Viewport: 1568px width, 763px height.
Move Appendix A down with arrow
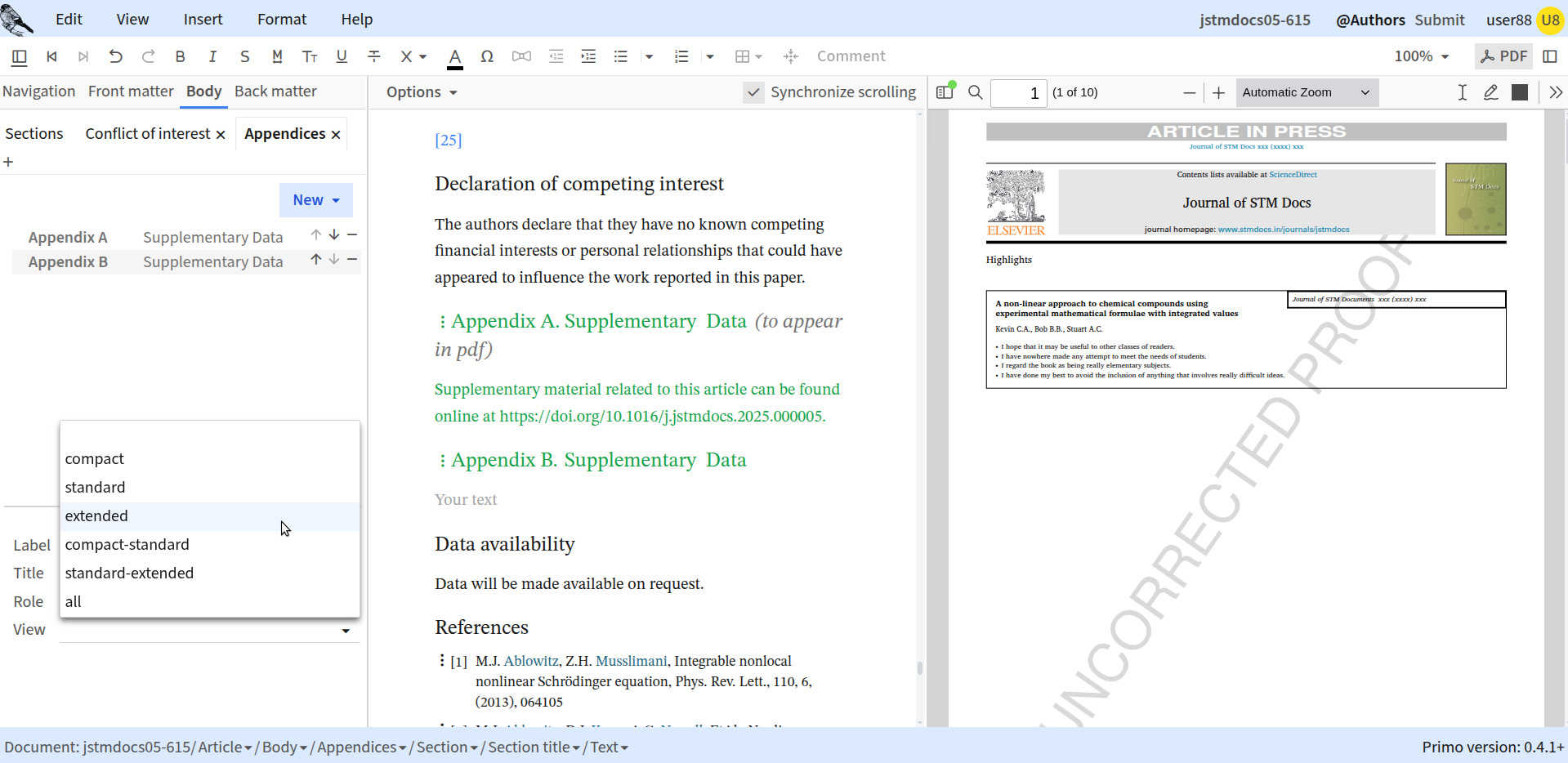[x=334, y=235]
